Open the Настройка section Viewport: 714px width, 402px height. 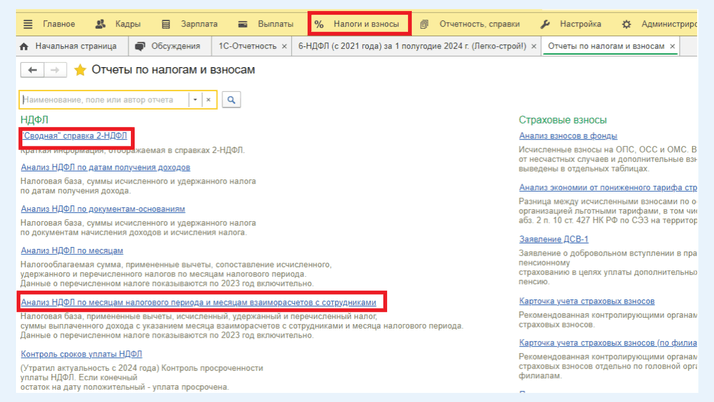(x=580, y=24)
